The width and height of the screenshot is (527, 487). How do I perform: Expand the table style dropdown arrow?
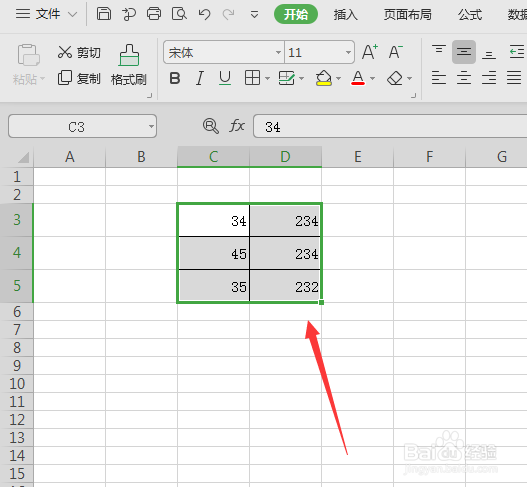301,79
